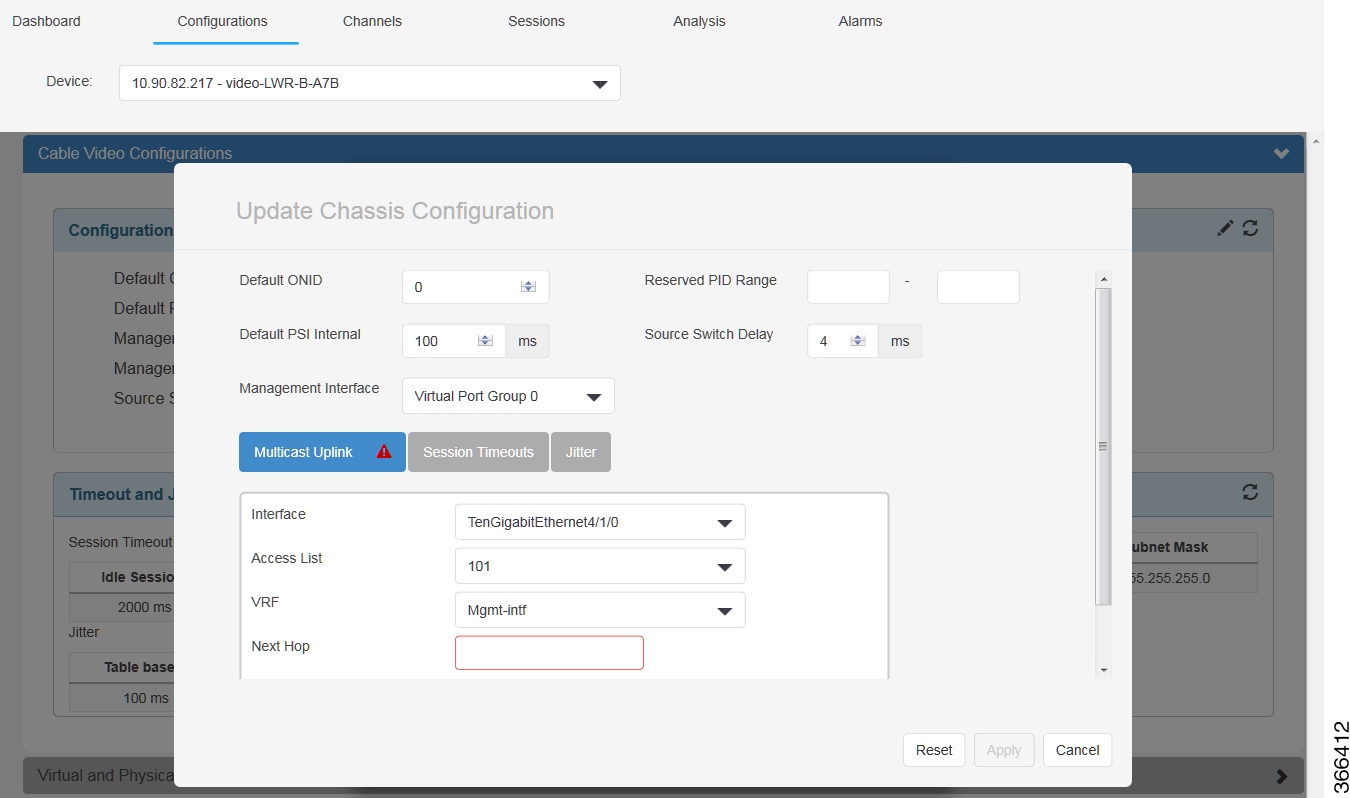Refresh the Timeout and Jitter panel
The image size is (1350, 798).
pos(1250,493)
